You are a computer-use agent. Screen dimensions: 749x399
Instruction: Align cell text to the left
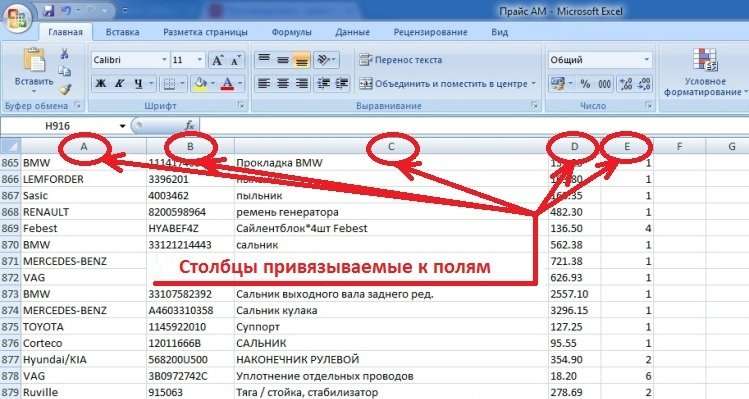pos(264,84)
